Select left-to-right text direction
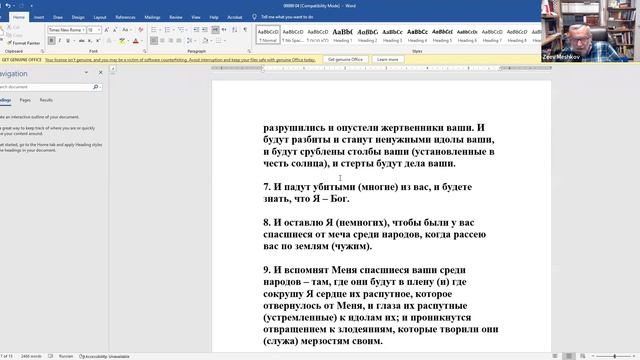 pyautogui.click(x=215, y=30)
